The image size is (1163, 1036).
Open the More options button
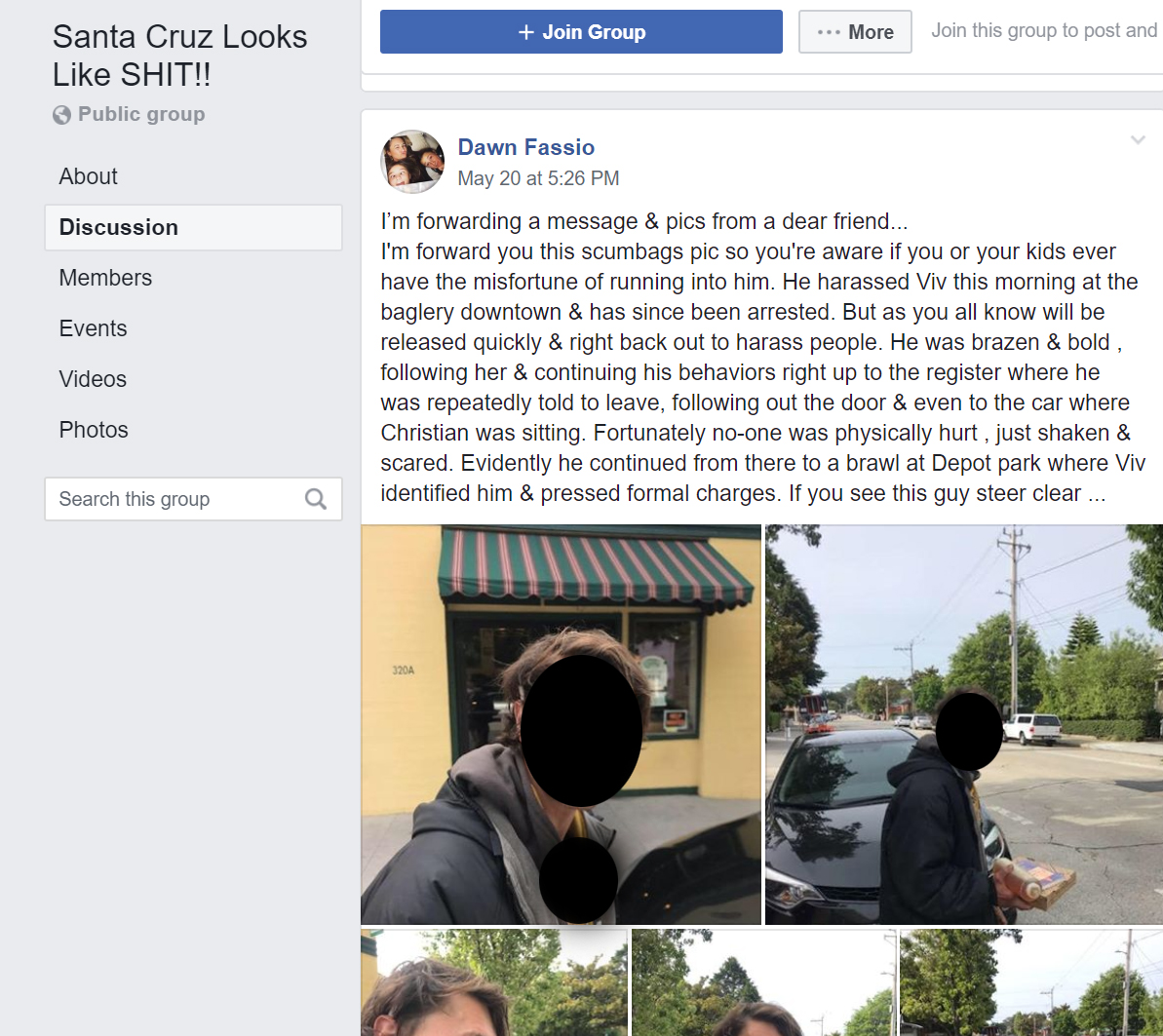point(855,32)
